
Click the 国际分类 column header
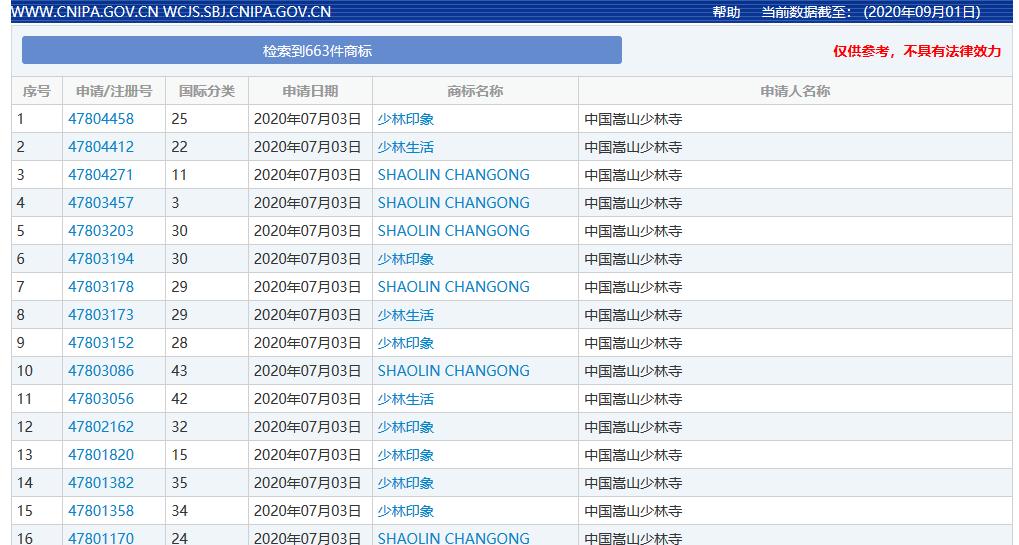click(207, 91)
